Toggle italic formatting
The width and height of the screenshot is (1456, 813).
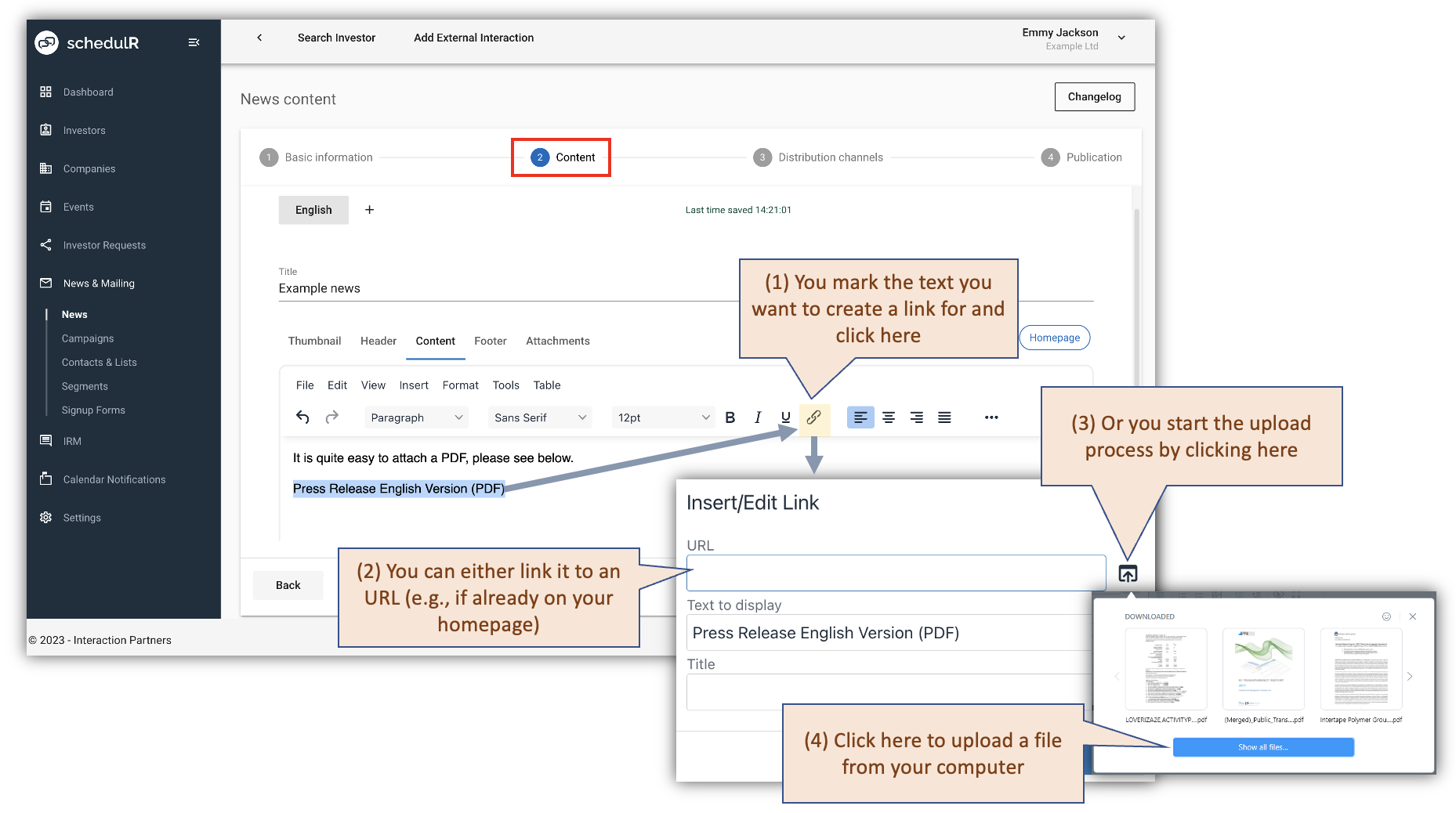pos(757,417)
